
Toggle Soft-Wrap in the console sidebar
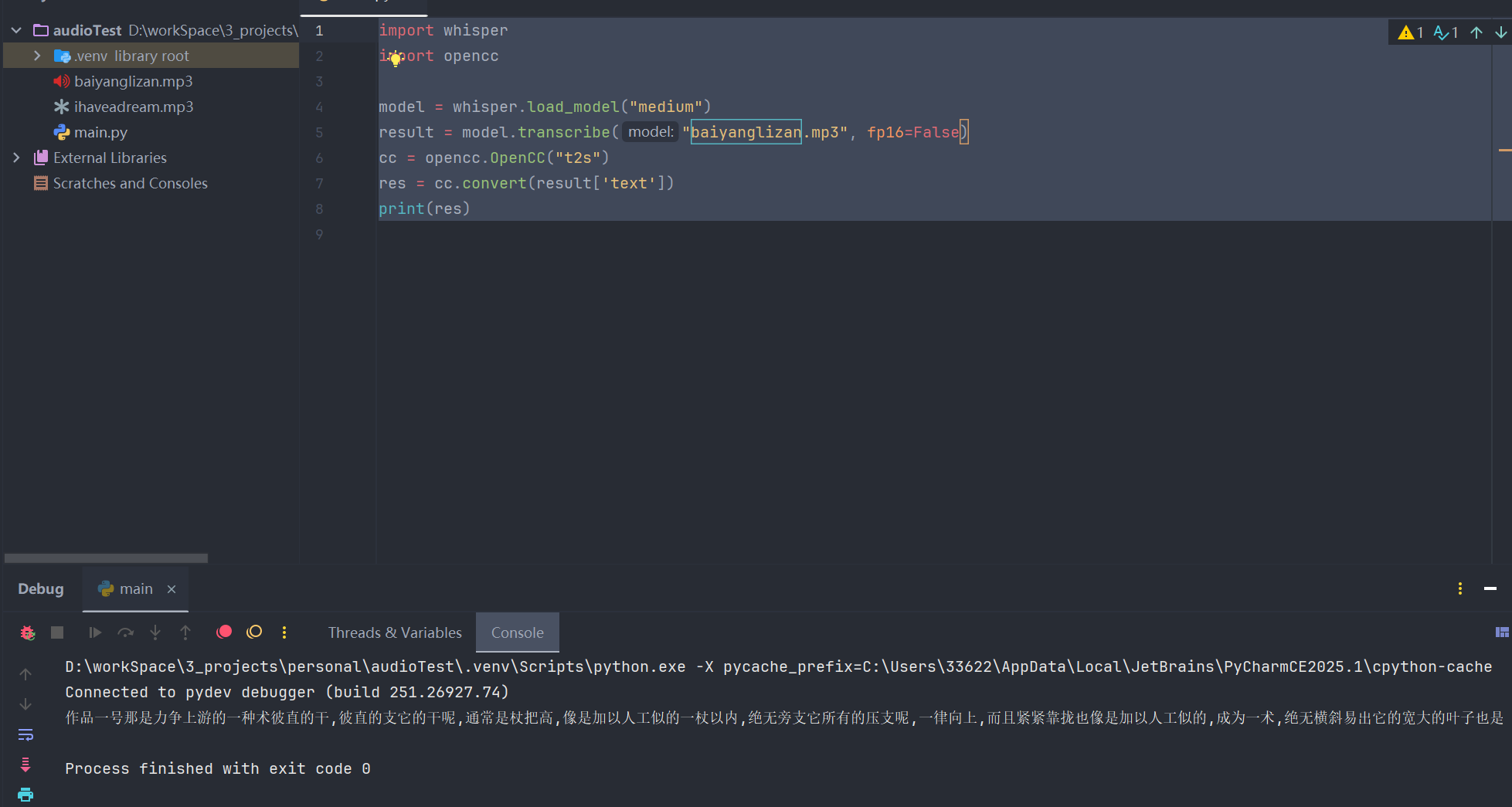pos(25,734)
